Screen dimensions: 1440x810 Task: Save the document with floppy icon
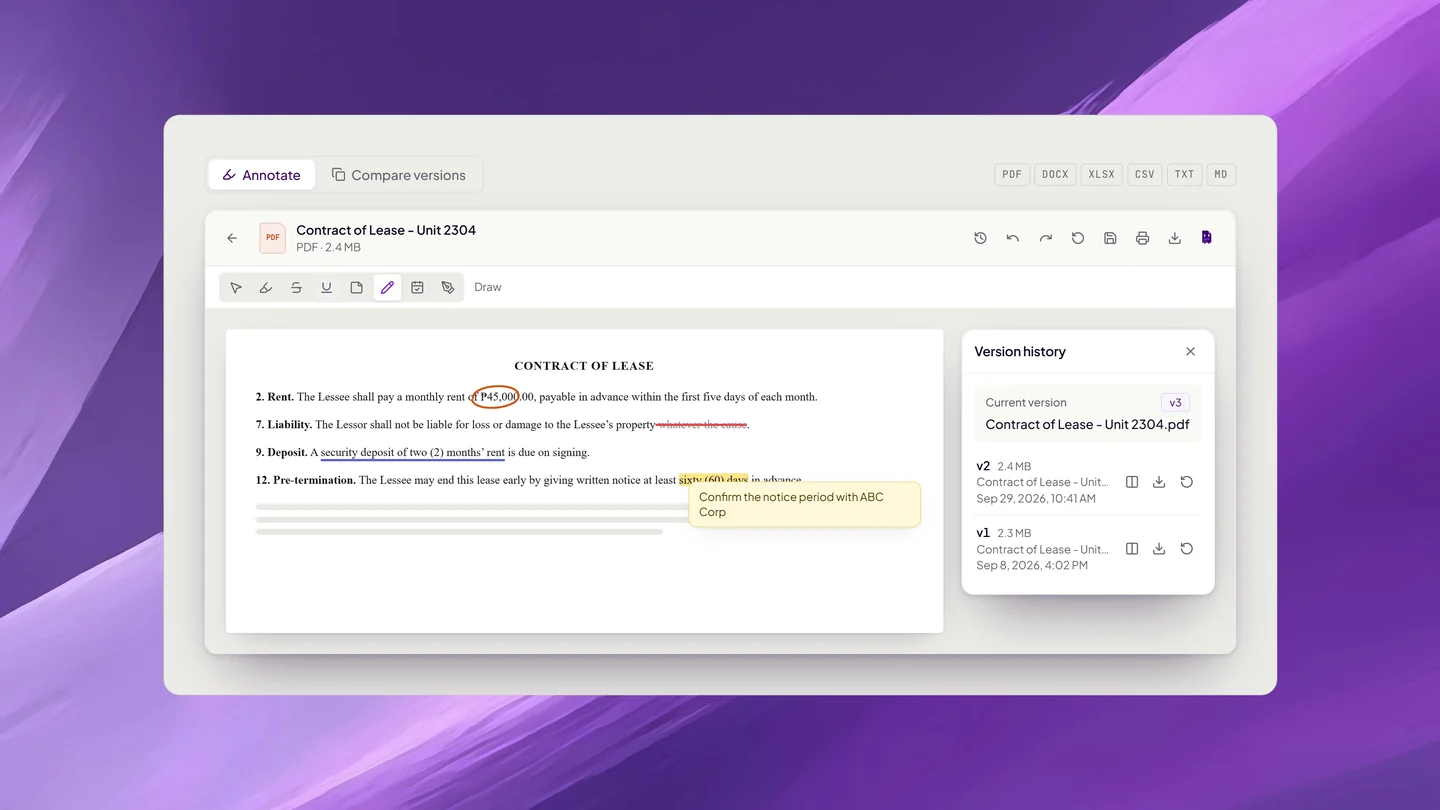(1110, 238)
